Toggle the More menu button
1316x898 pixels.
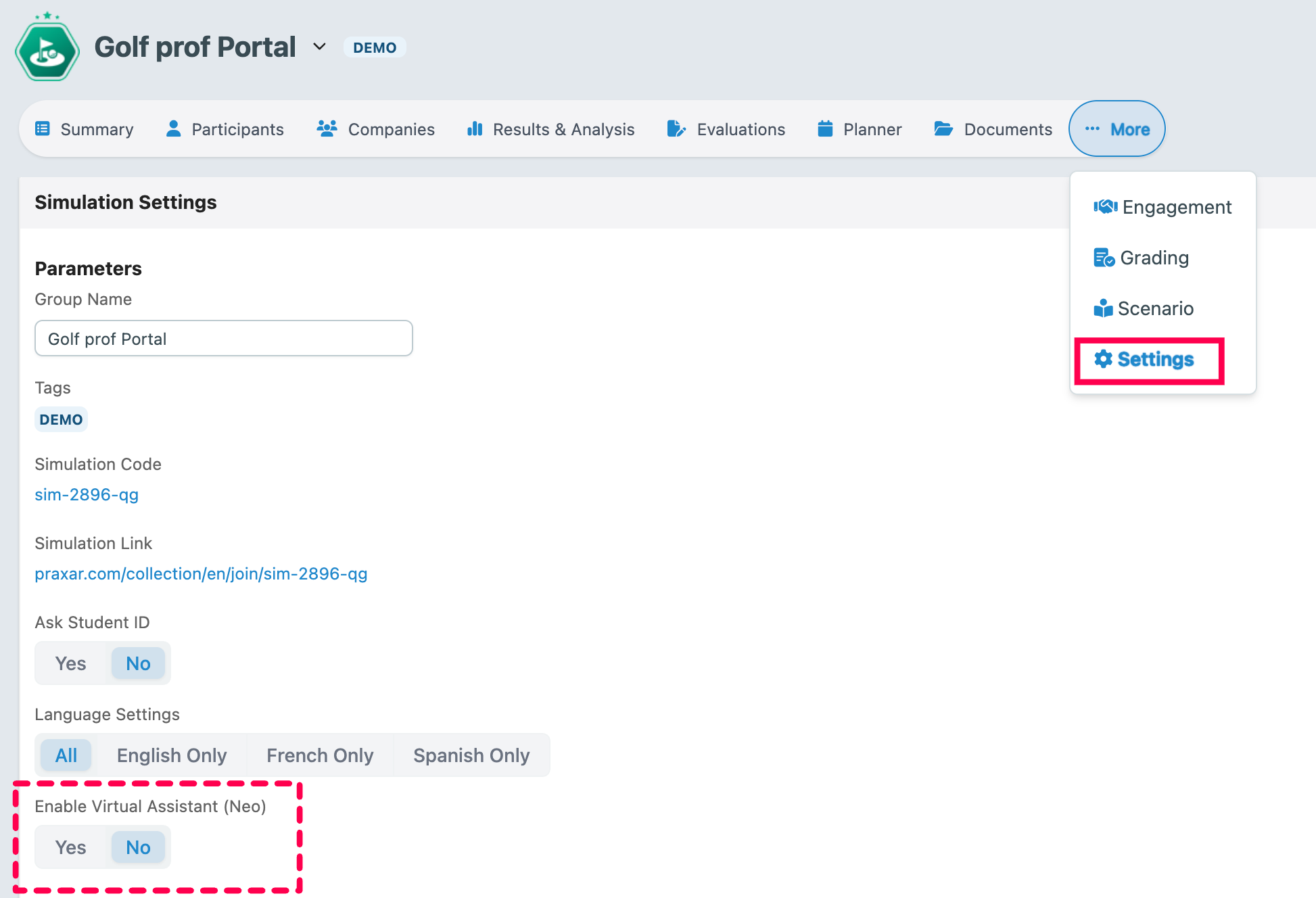pos(1117,128)
